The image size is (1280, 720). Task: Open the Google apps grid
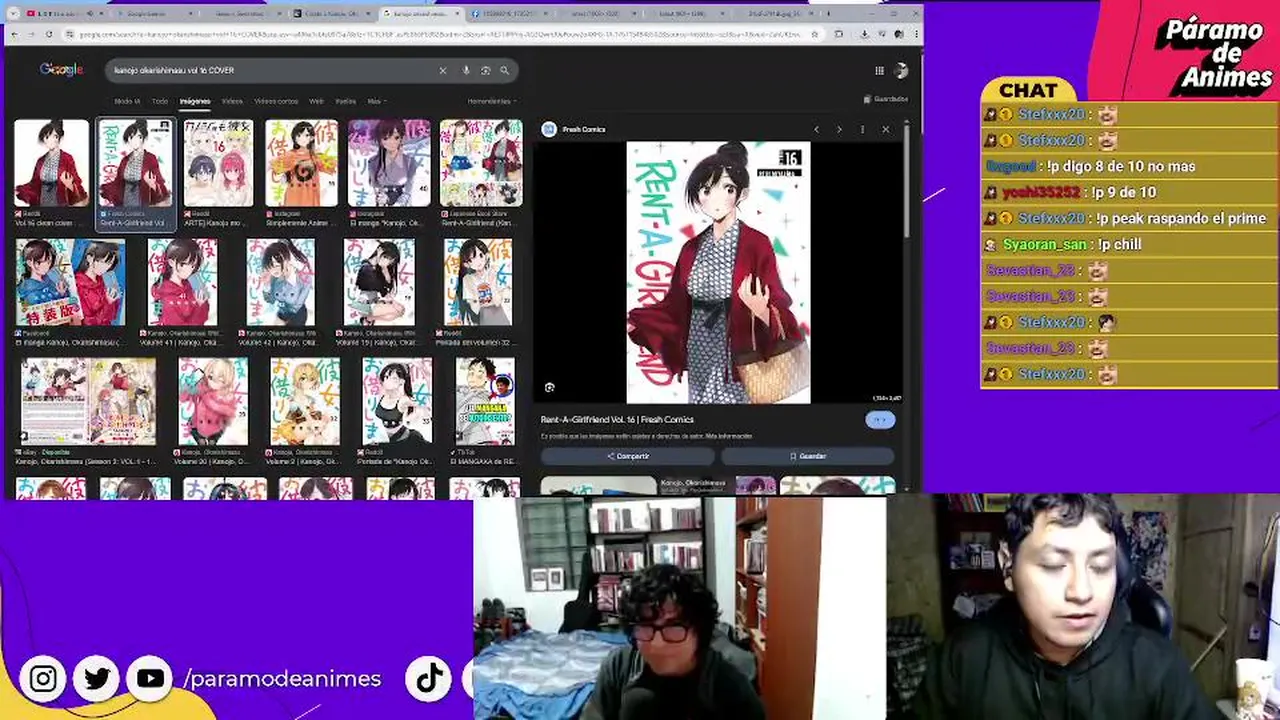(879, 70)
